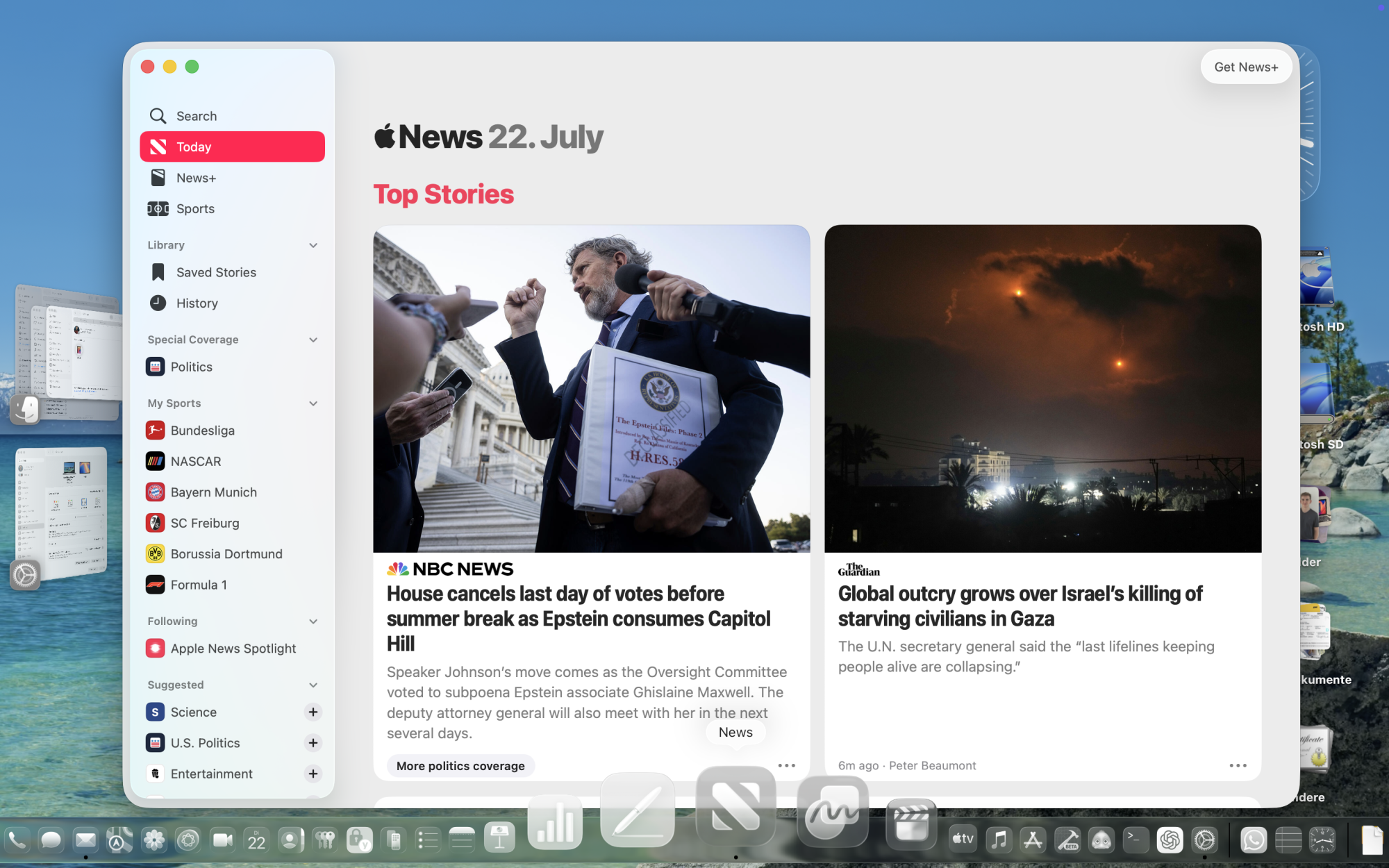Collapse the Suggested section

click(313, 685)
